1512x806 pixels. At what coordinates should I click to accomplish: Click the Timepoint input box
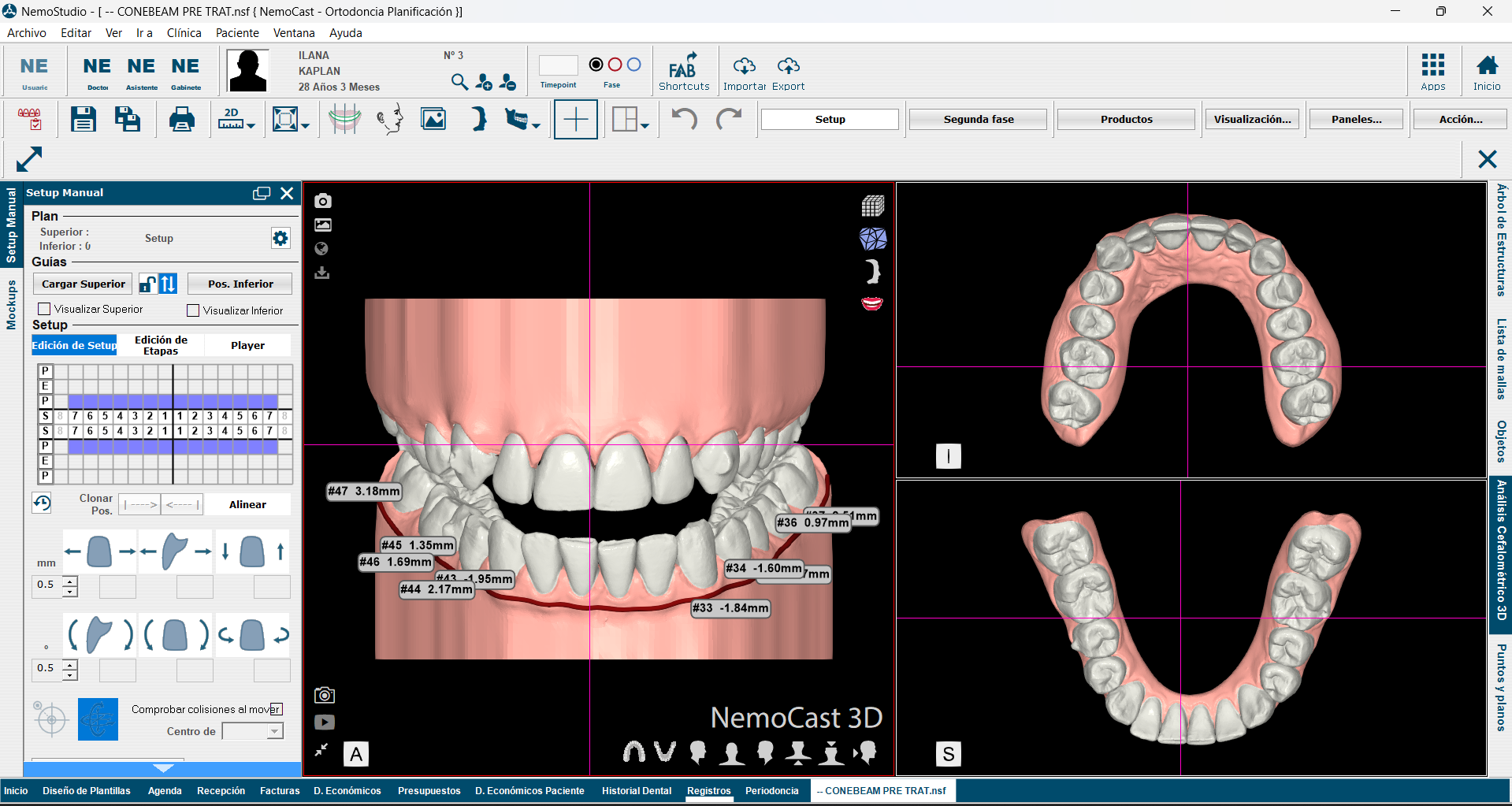click(558, 65)
